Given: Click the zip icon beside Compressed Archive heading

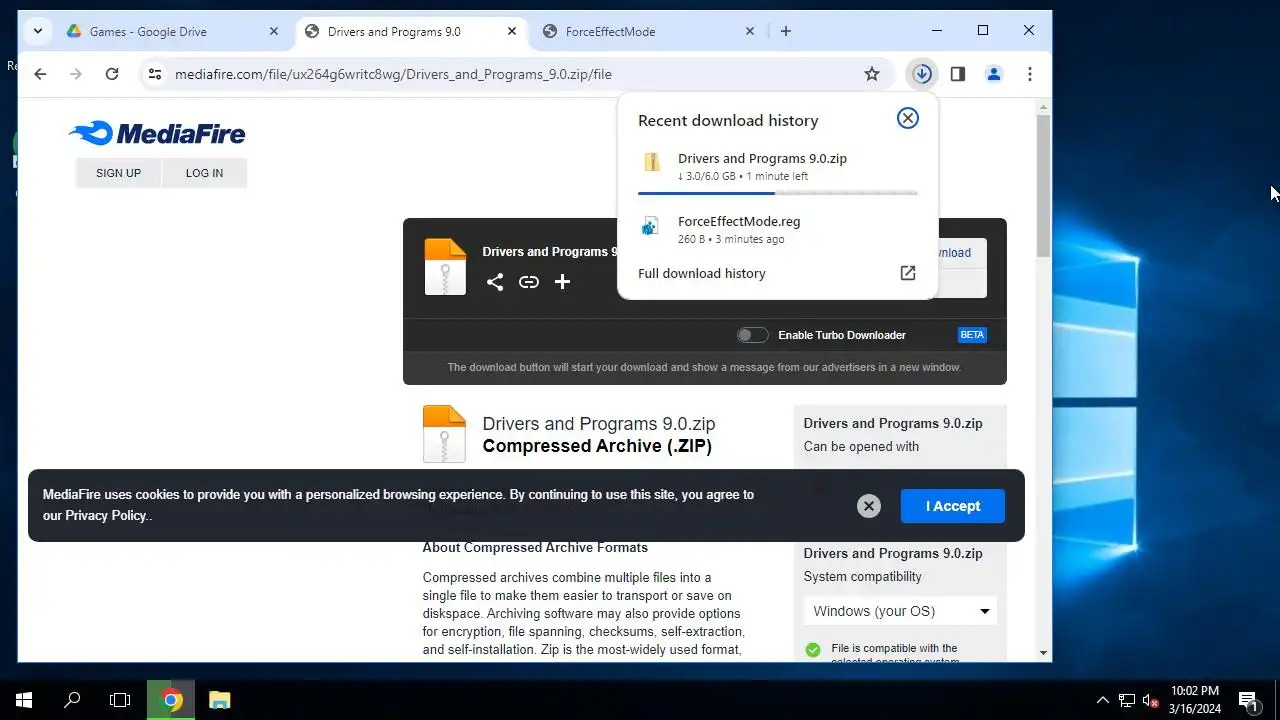Looking at the screenshot, I should tap(444, 433).
